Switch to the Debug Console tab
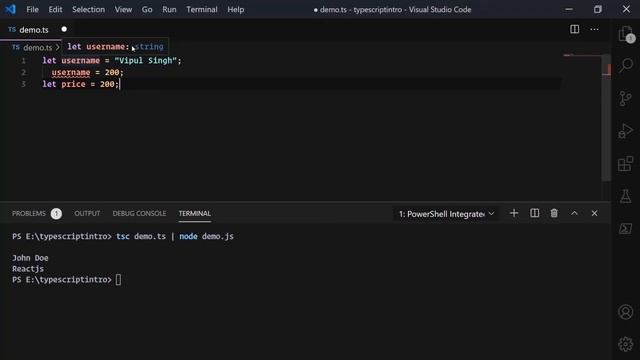Viewport: 640px width, 360px height. (139, 213)
